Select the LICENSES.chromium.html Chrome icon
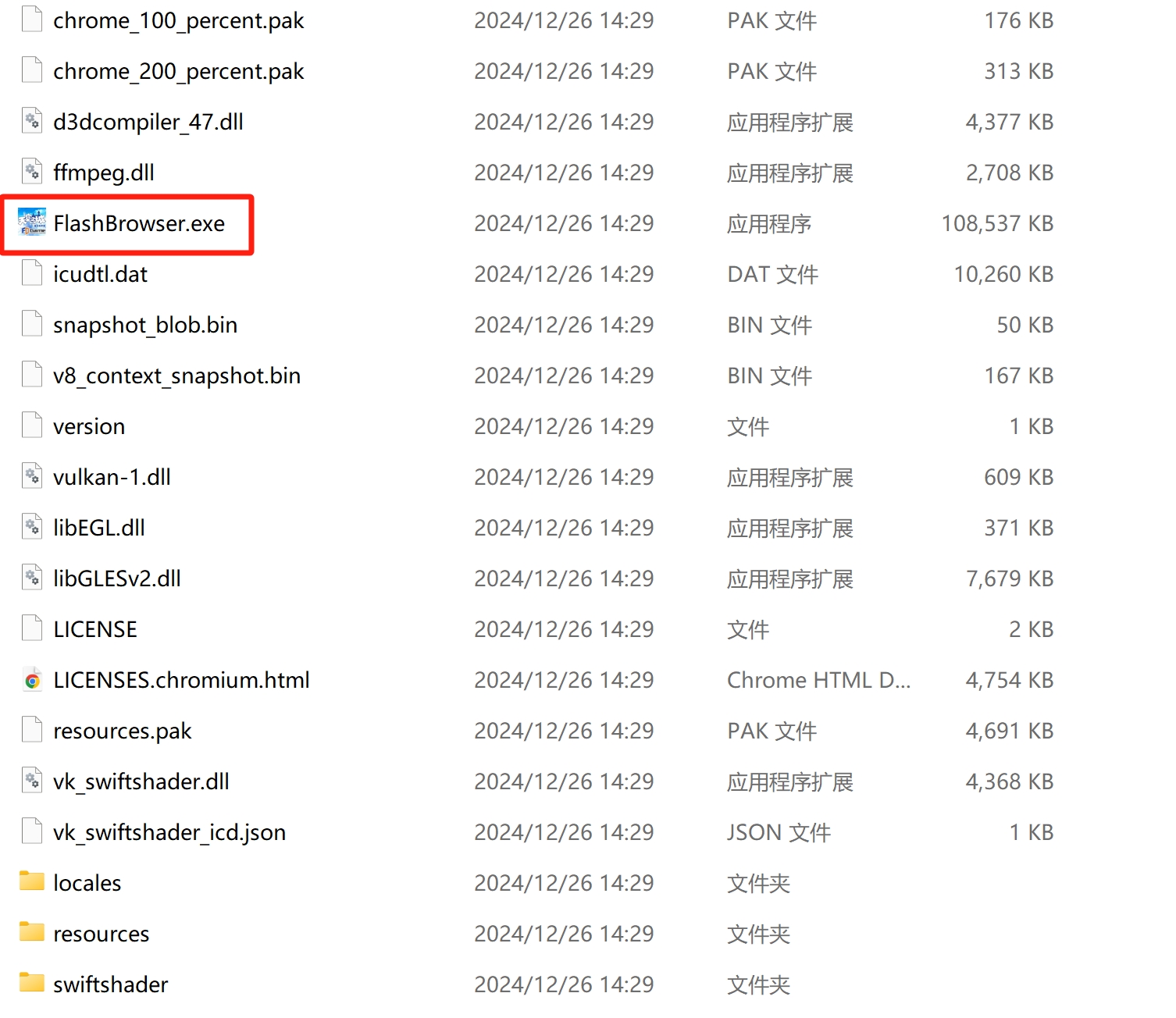Viewport: 1176px width, 1018px height. point(32,681)
